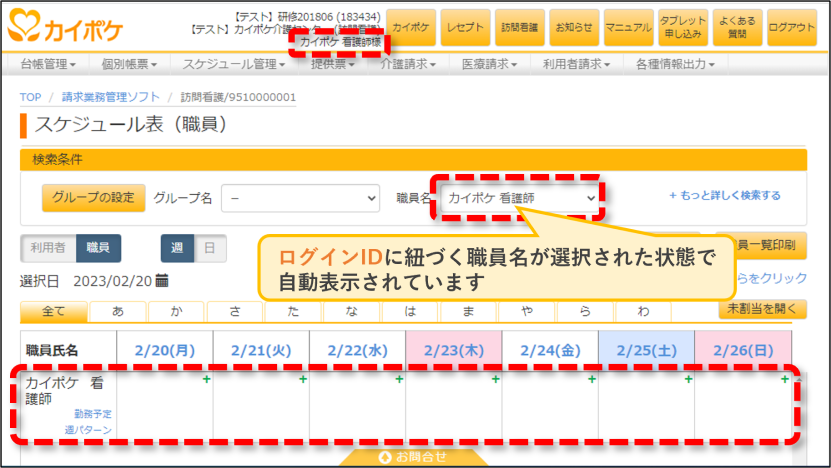831x468 pixels.
Task: Open the 台帳管理 menu
Action: (48, 64)
